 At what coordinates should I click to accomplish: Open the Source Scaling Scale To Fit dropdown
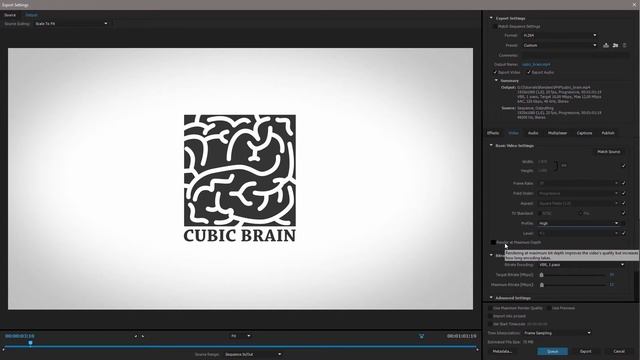[71, 24]
